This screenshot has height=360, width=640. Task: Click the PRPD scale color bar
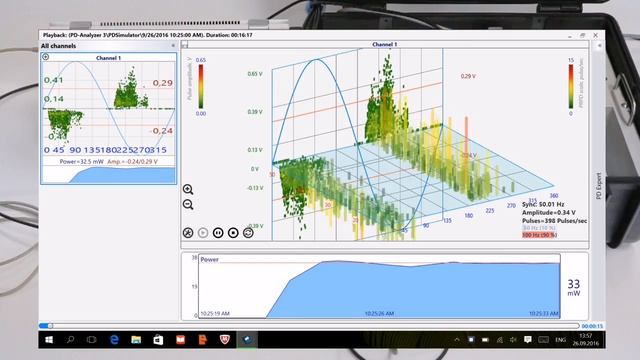point(571,87)
